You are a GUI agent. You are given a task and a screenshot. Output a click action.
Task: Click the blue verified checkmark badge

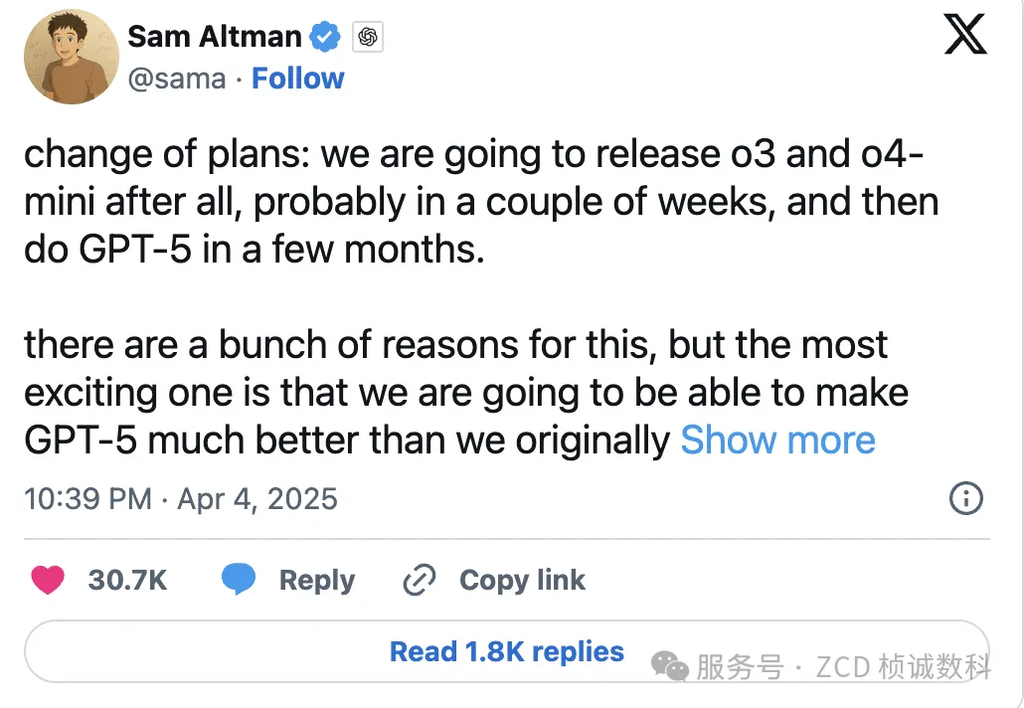click(x=325, y=37)
